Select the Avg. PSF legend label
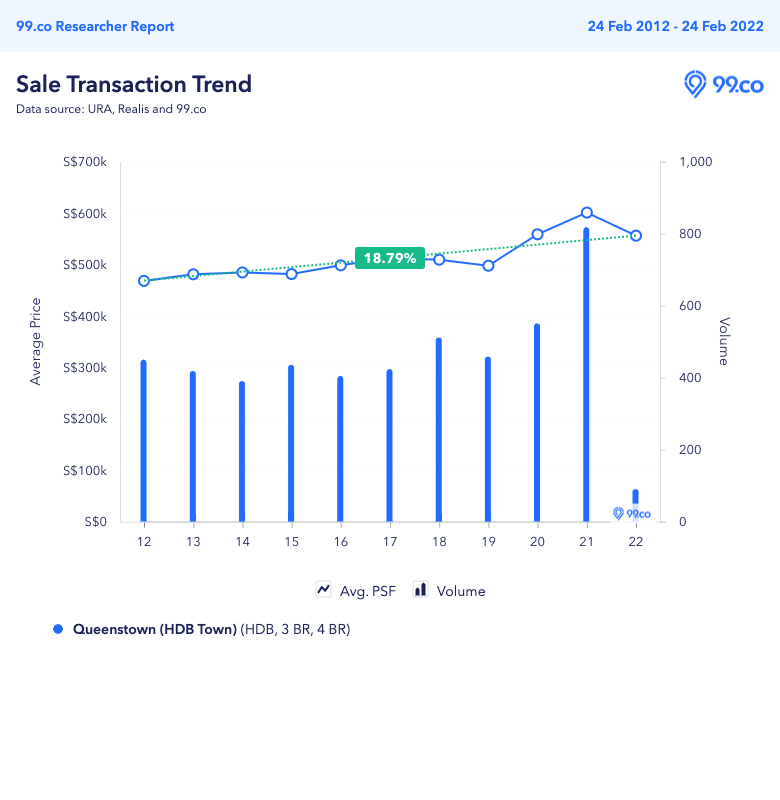This screenshot has height=800, width=780. 368,591
